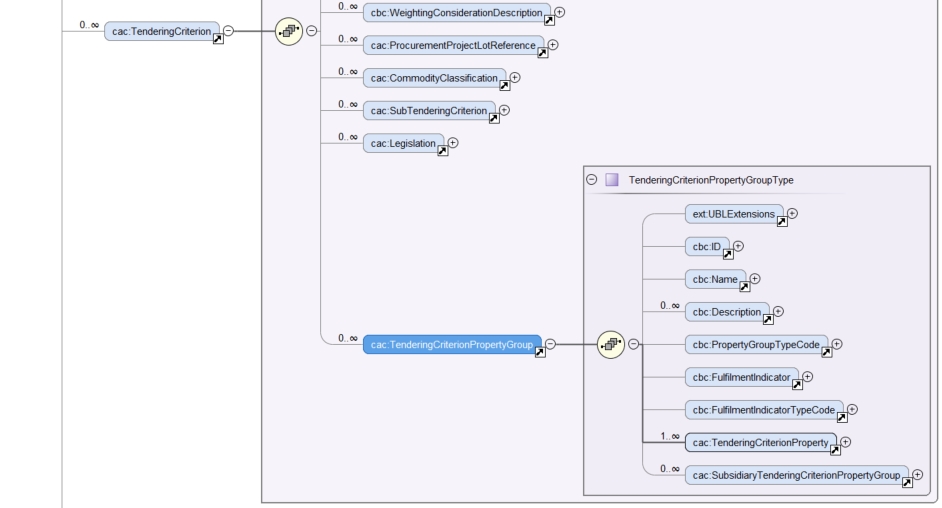Follow the reference arrow of cac:SubsidiaryTenderingCriterionPropertyGroup
Screen dimensions: 942x508
(x=908, y=483)
